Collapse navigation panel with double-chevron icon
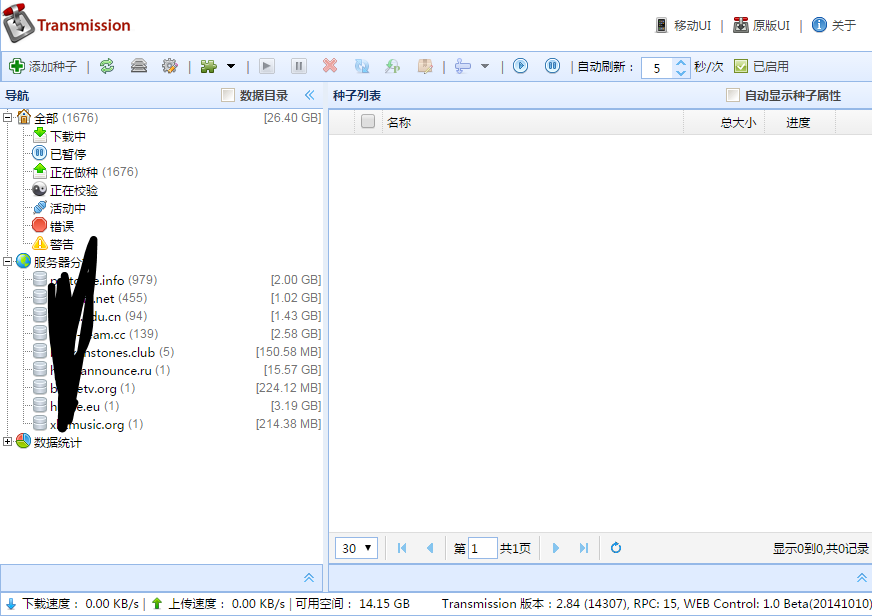The height and width of the screenshot is (616, 872). click(x=309, y=96)
